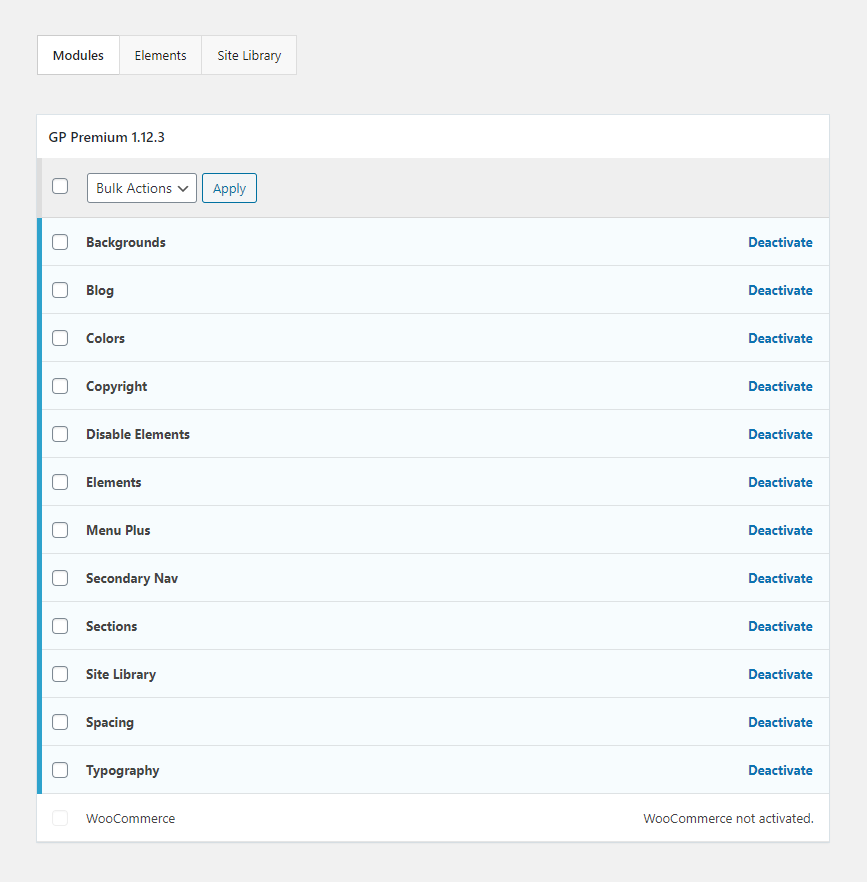
Task: Click the Apply button
Action: 229,188
